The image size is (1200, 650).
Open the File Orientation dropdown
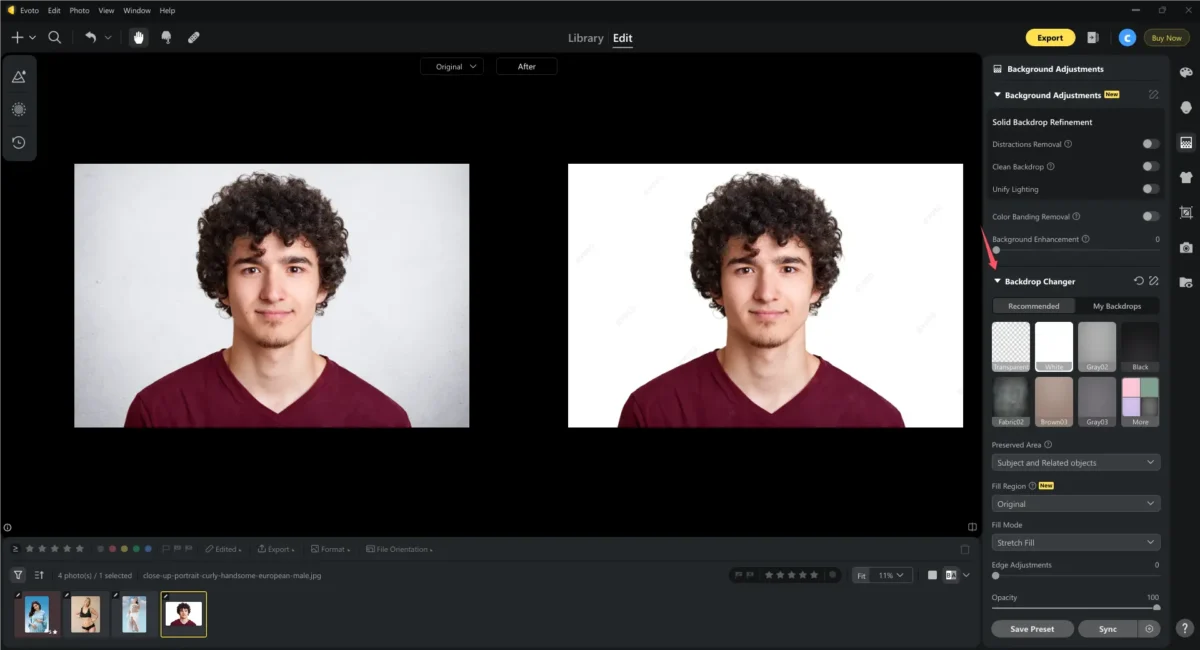[x=399, y=549]
